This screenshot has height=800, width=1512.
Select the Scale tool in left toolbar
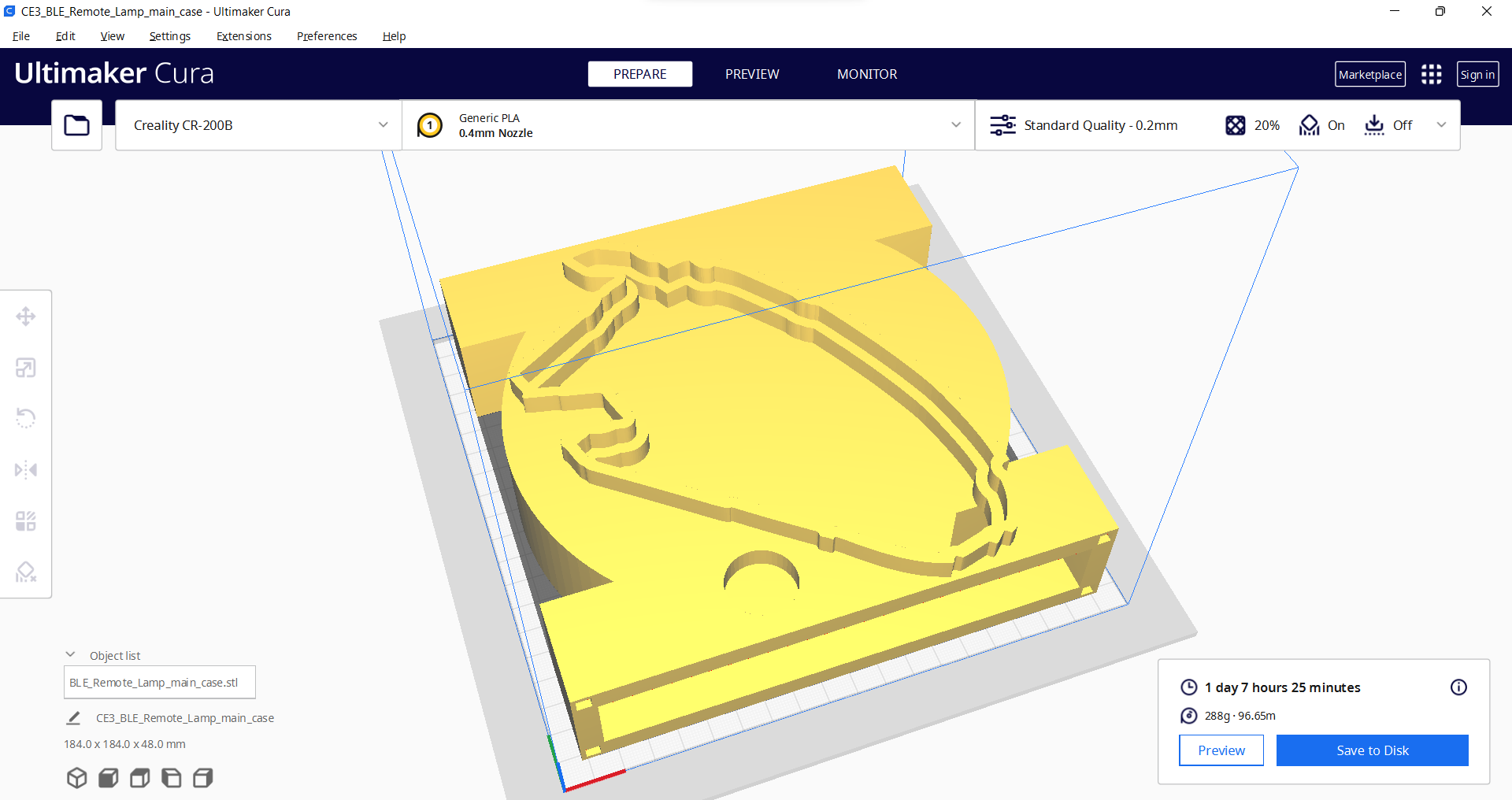click(26, 368)
